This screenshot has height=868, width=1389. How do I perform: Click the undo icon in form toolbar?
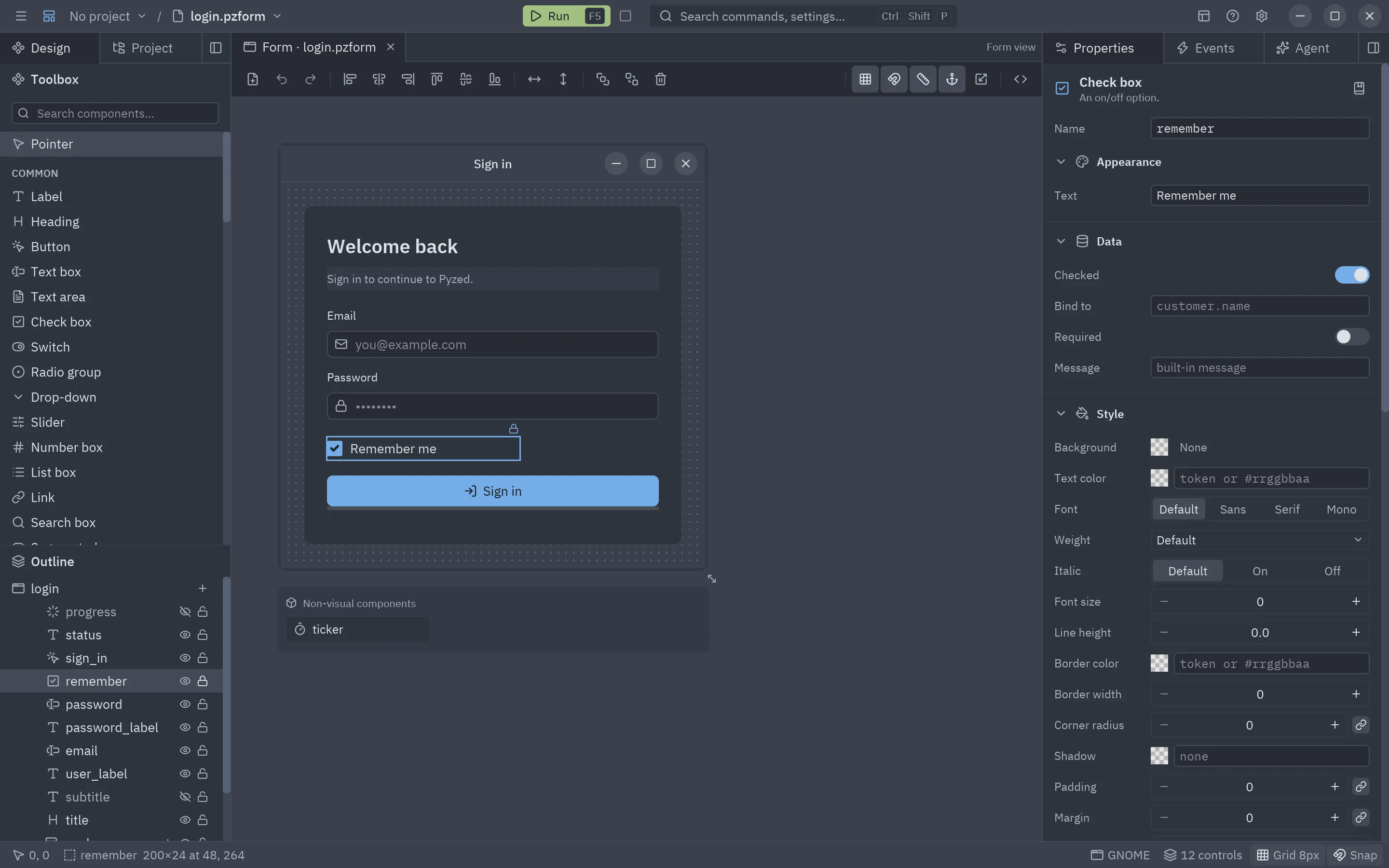[x=281, y=79]
